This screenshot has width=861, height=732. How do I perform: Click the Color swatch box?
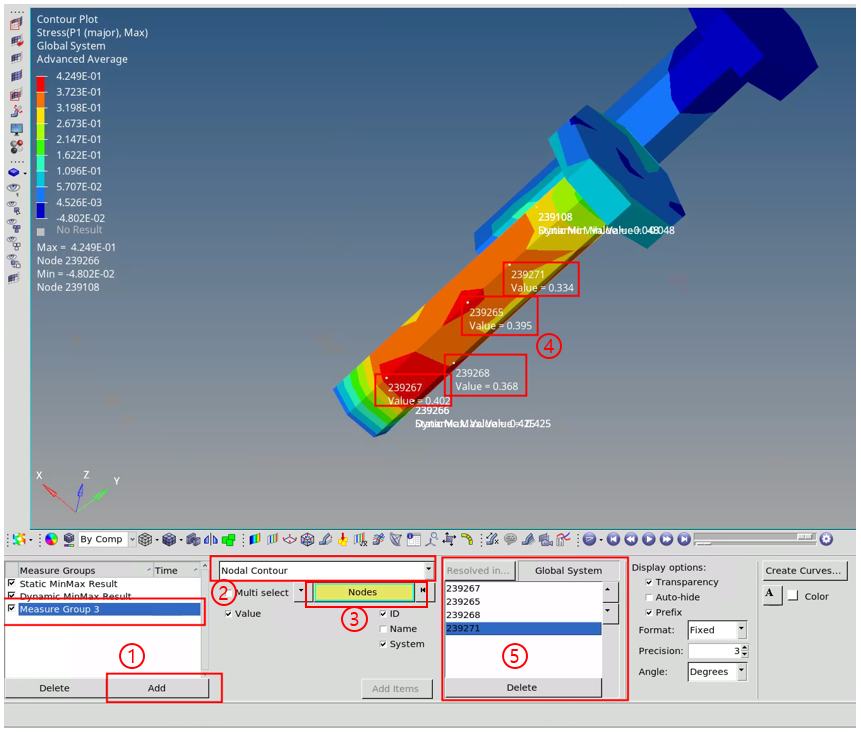coord(793,596)
